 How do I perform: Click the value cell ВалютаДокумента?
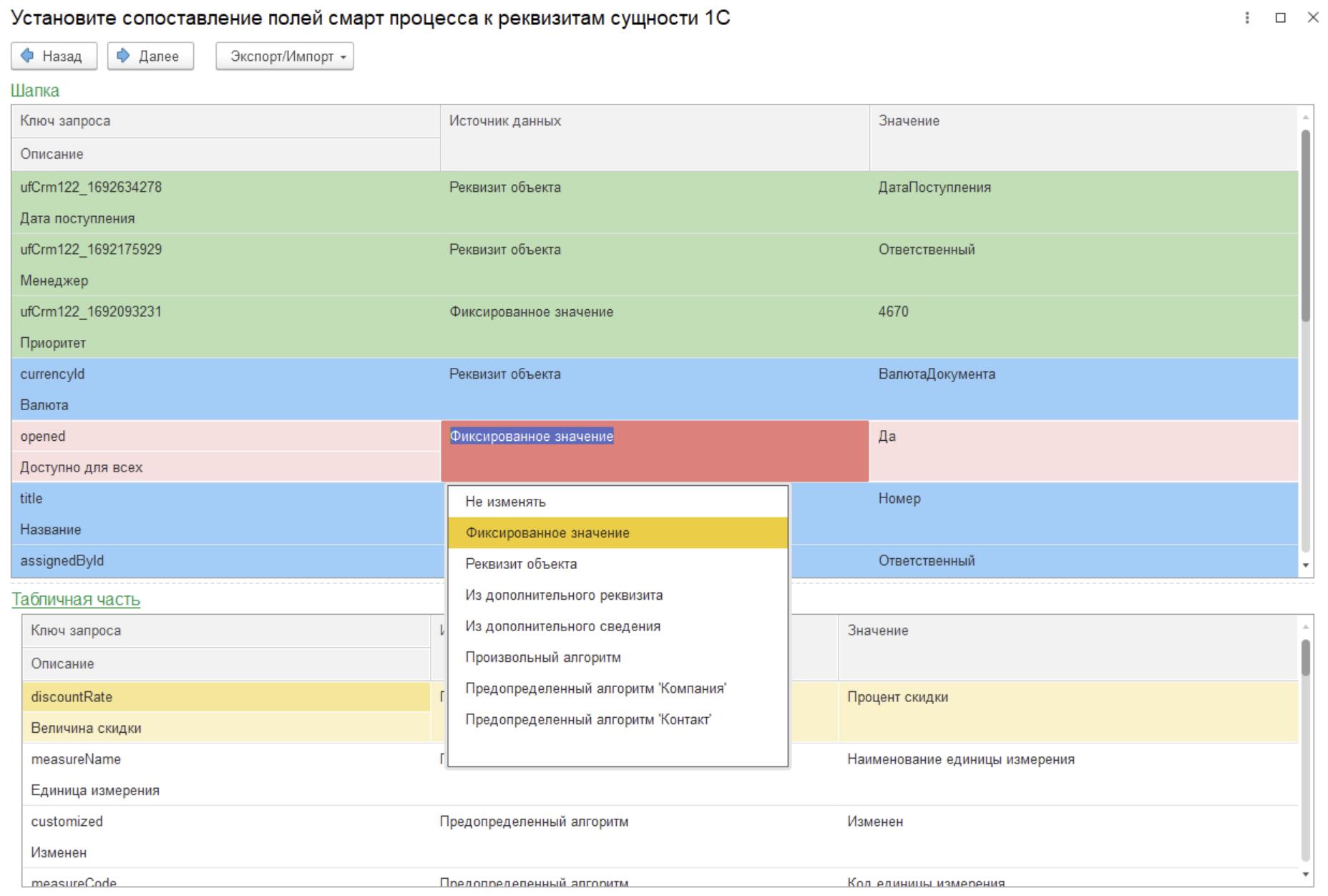point(1083,389)
